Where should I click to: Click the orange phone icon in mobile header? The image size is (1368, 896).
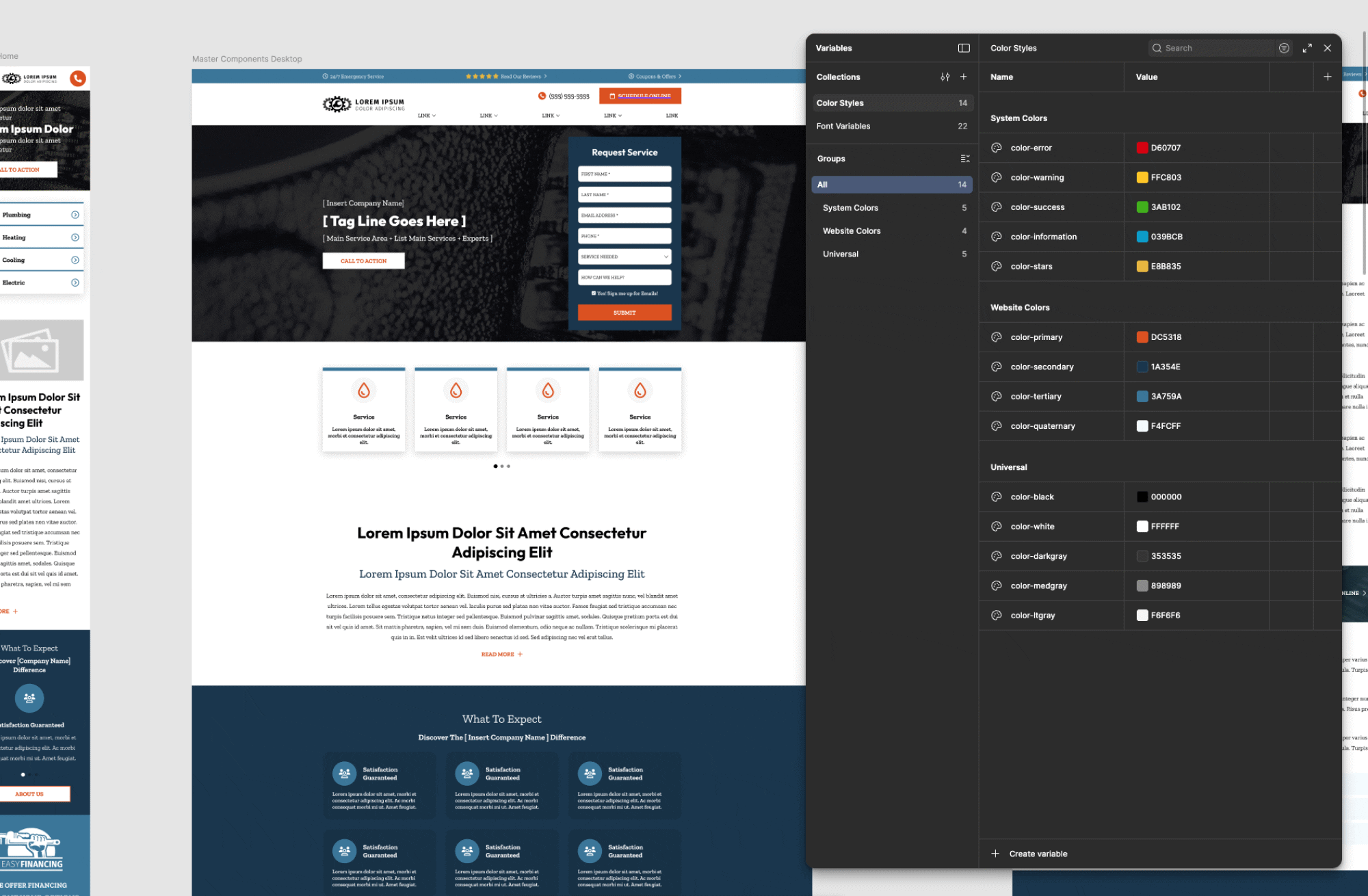(78, 79)
